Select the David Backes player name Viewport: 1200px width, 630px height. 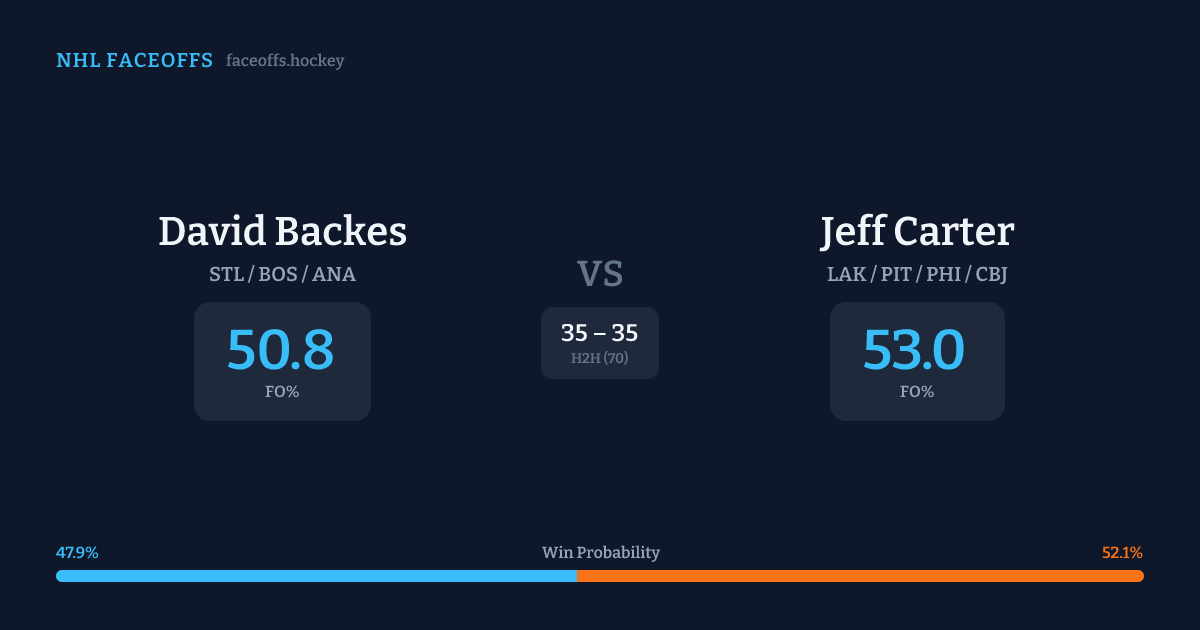tap(282, 232)
